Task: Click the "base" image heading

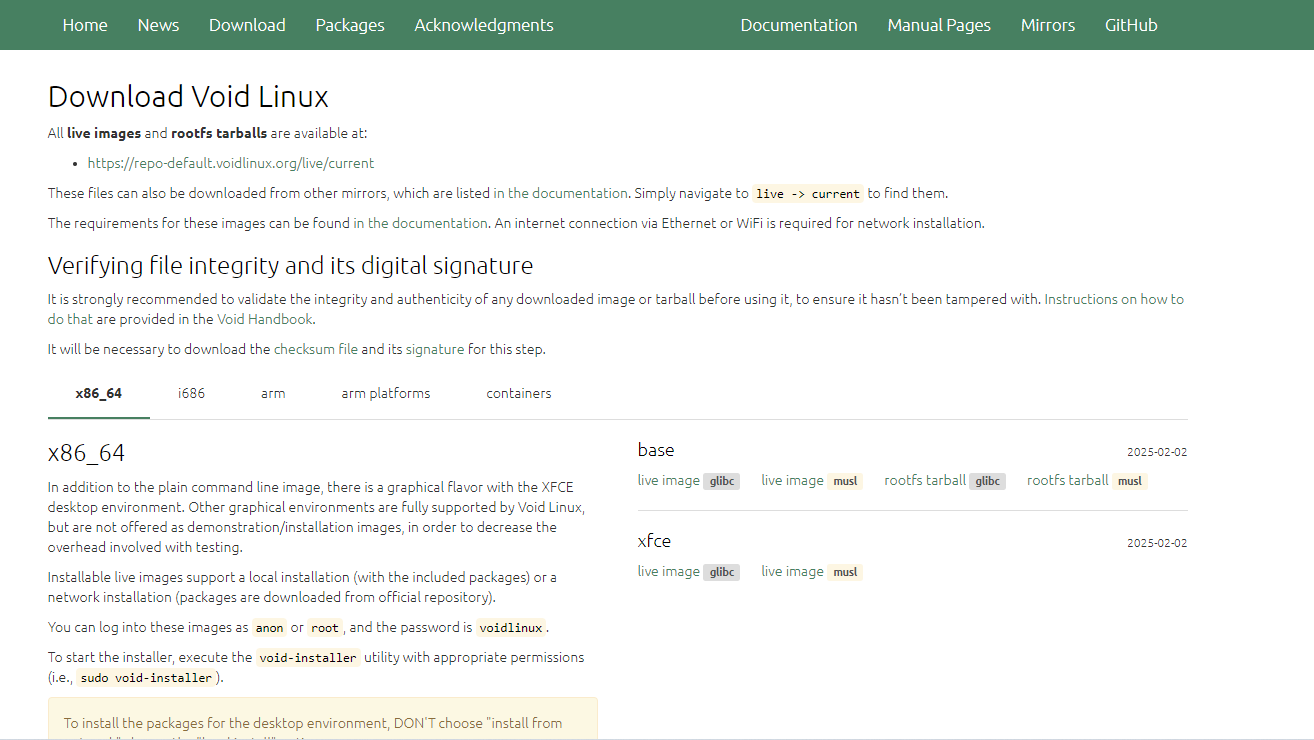Action: (x=656, y=450)
